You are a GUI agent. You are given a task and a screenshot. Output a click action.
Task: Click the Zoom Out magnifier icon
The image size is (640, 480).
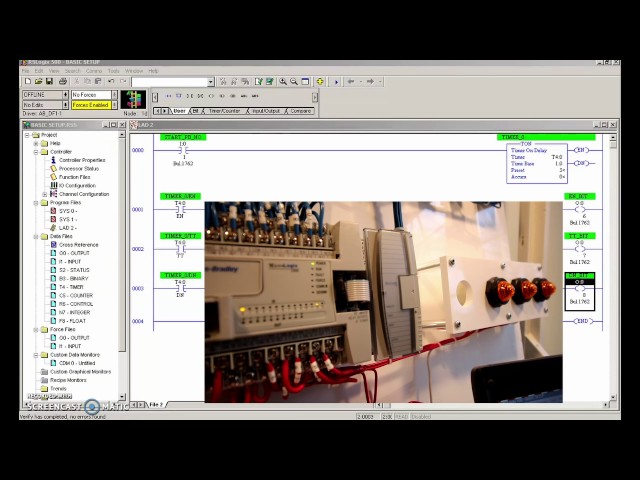(x=293, y=82)
